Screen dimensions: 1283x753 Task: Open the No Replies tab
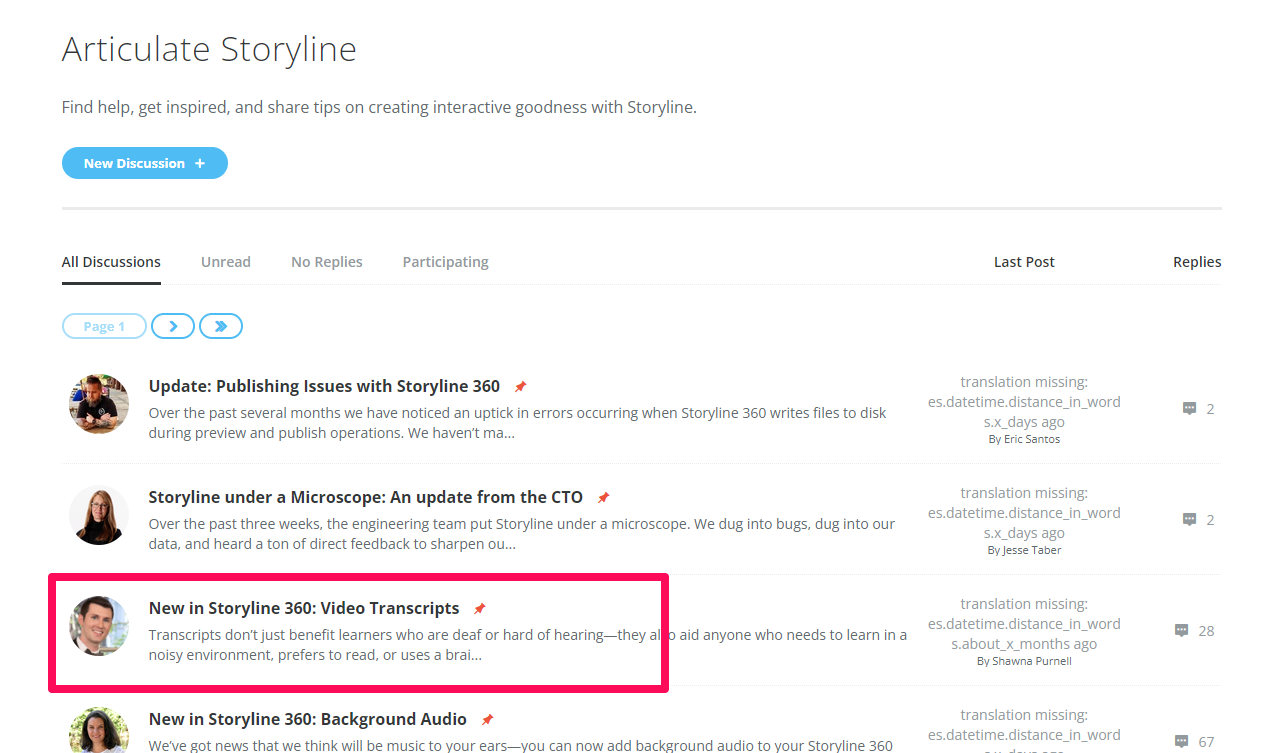[x=327, y=262]
